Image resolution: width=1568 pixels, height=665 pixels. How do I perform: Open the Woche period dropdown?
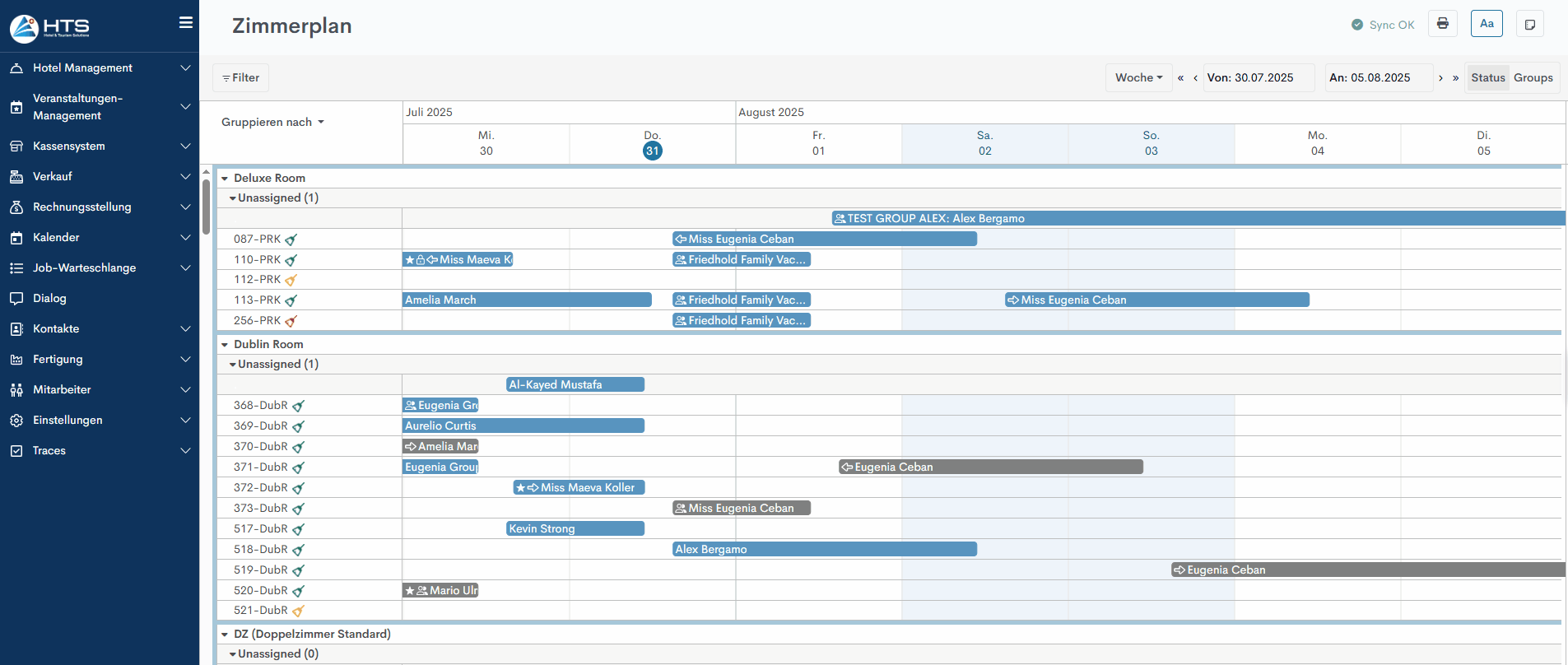[1138, 77]
